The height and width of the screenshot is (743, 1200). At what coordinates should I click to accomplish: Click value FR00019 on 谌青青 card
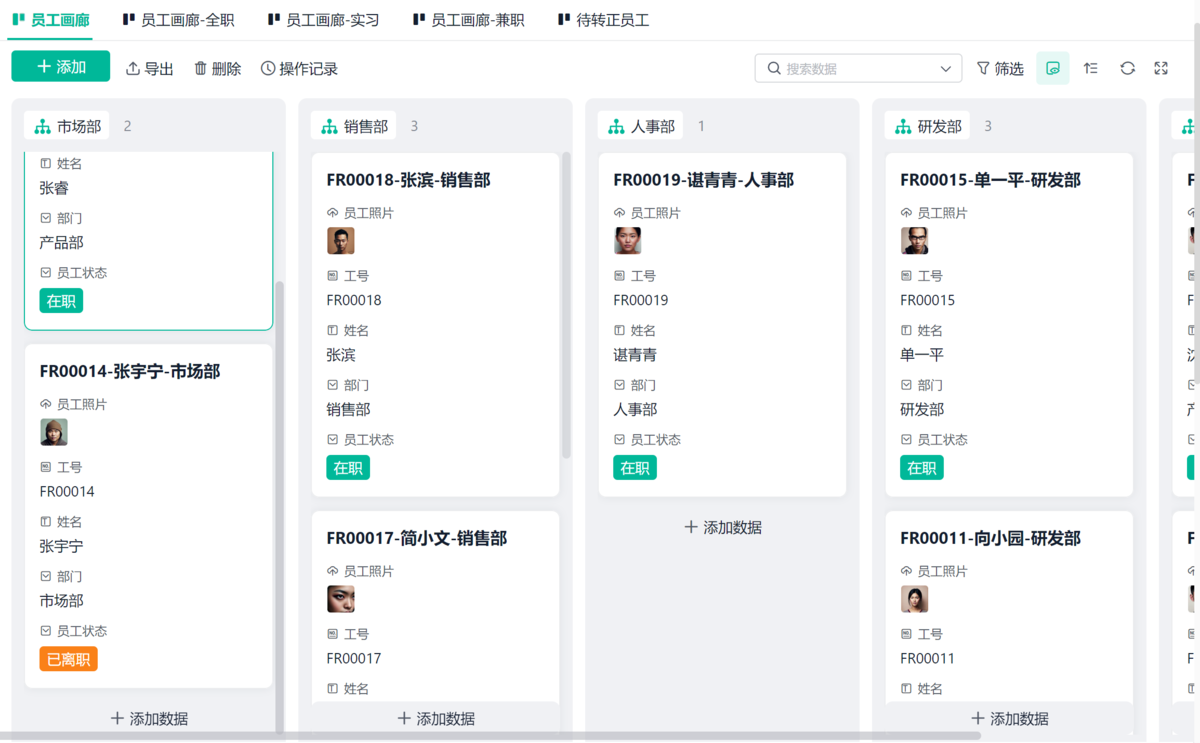click(x=641, y=300)
